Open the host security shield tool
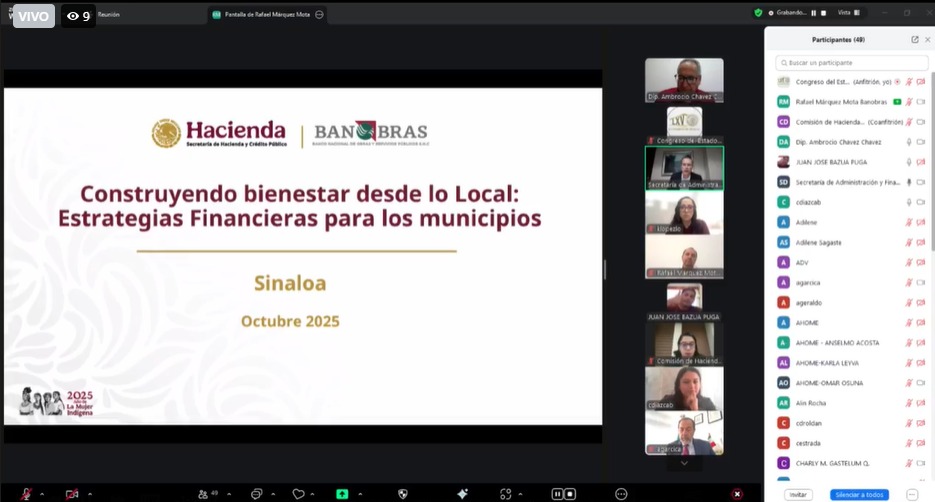 [x=403, y=494]
